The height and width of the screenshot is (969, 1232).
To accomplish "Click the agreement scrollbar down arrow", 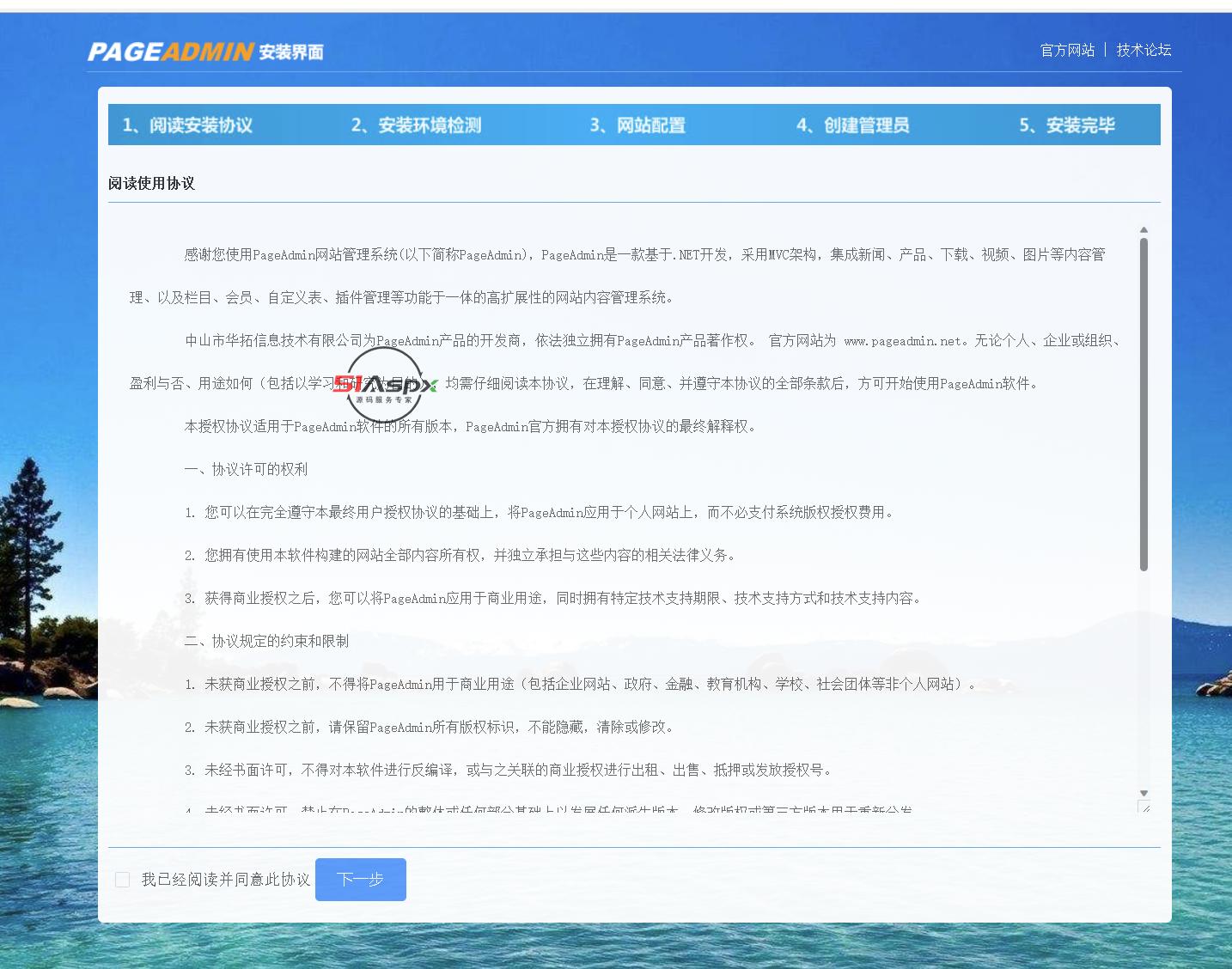I will coord(1144,793).
